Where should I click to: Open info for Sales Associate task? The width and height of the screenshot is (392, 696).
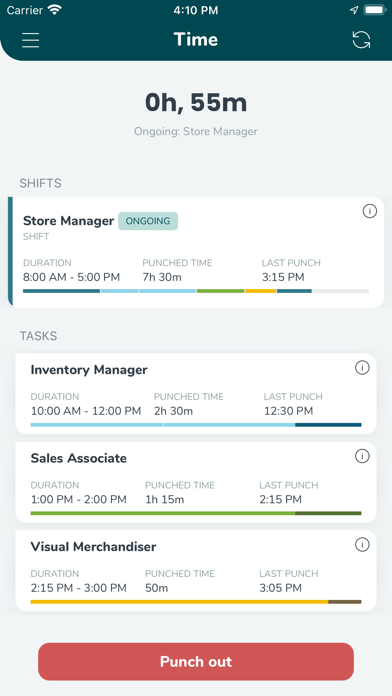[x=362, y=456]
